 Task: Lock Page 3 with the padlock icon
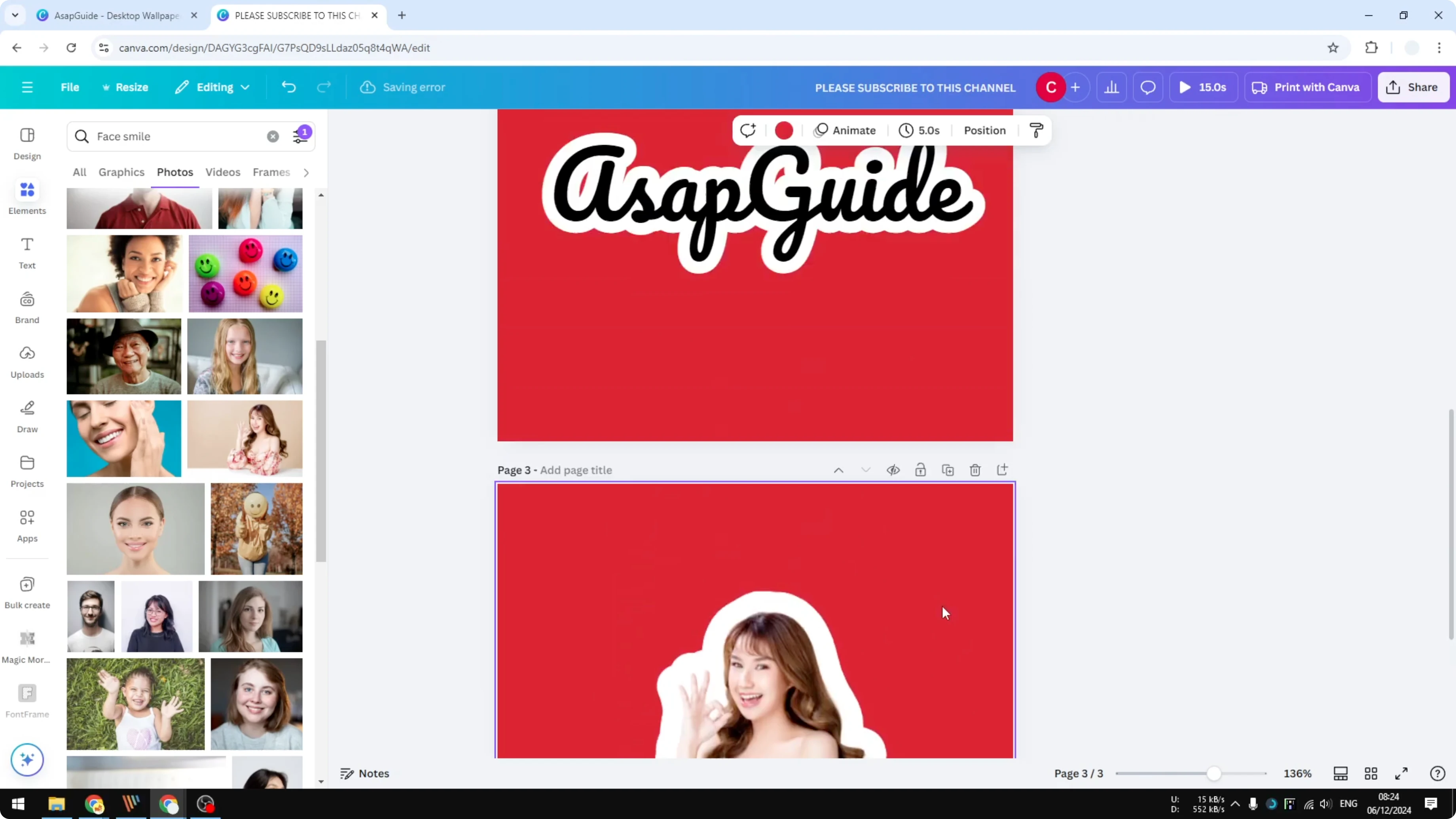(x=921, y=470)
